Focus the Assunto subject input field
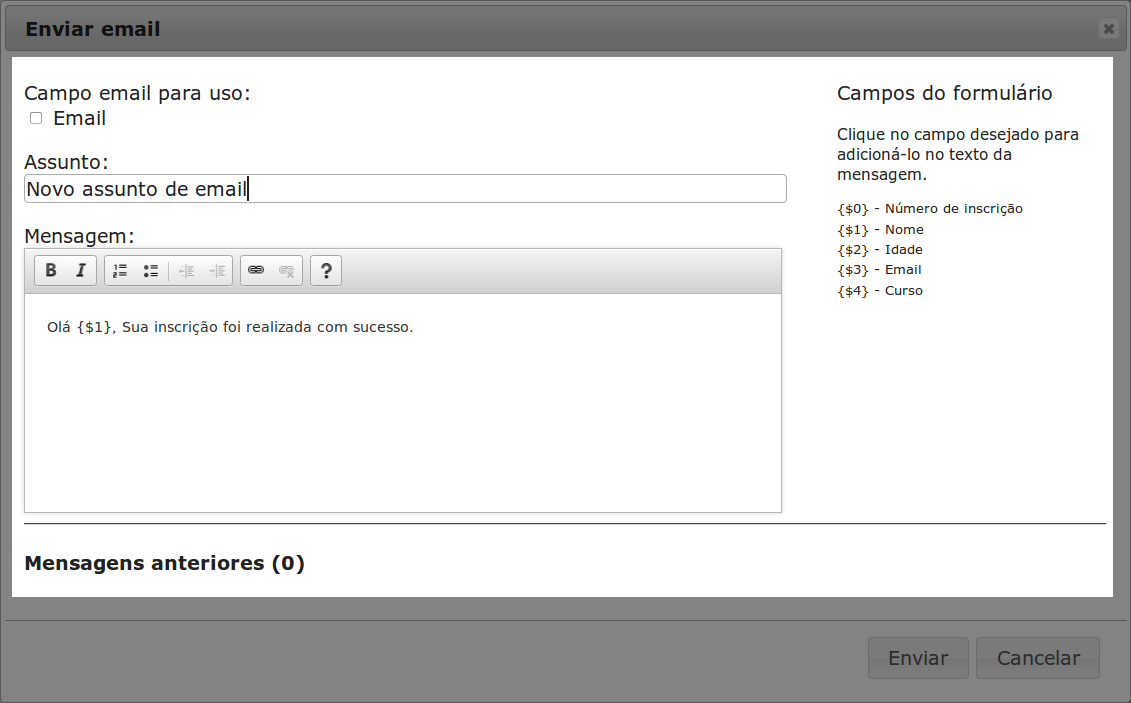This screenshot has width=1131, height=703. pyautogui.click(x=405, y=189)
